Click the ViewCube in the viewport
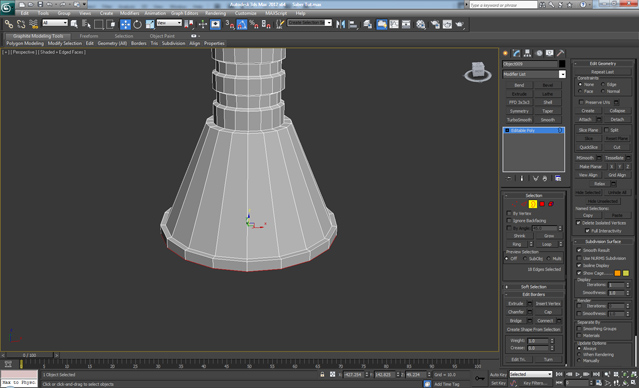 (x=478, y=71)
